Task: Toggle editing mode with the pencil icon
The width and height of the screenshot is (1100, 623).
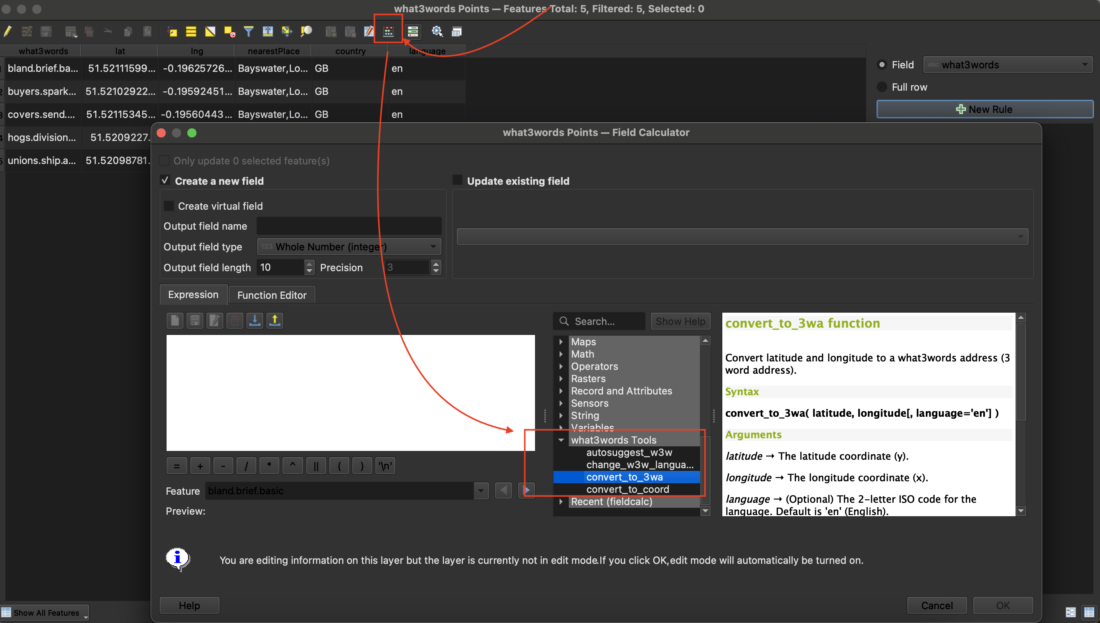Action: (8, 32)
